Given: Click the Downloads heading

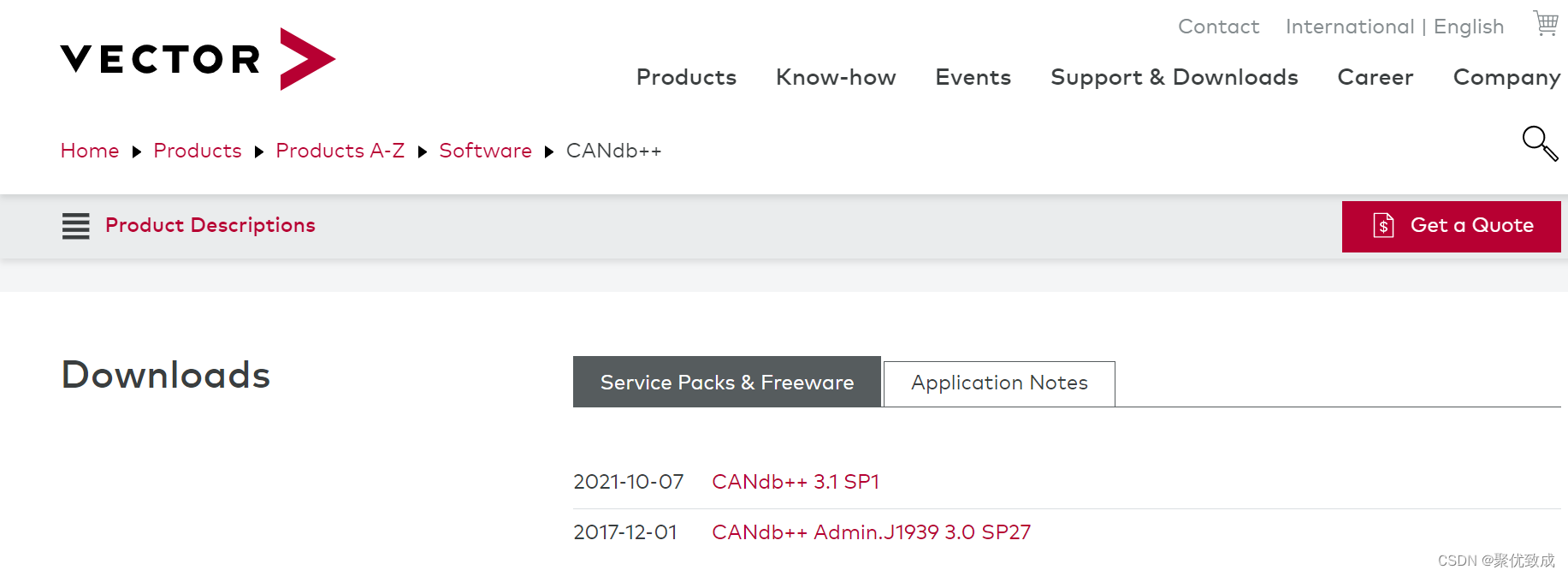Looking at the screenshot, I should pos(166,375).
